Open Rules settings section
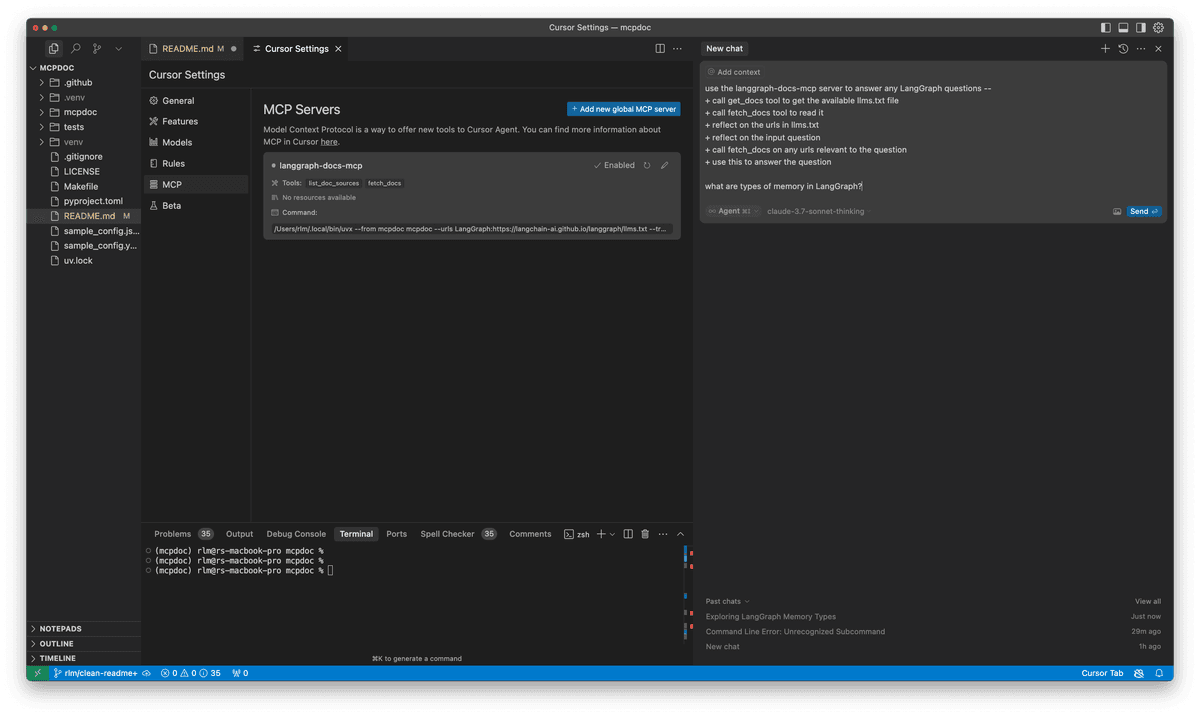 click(x=196, y=164)
